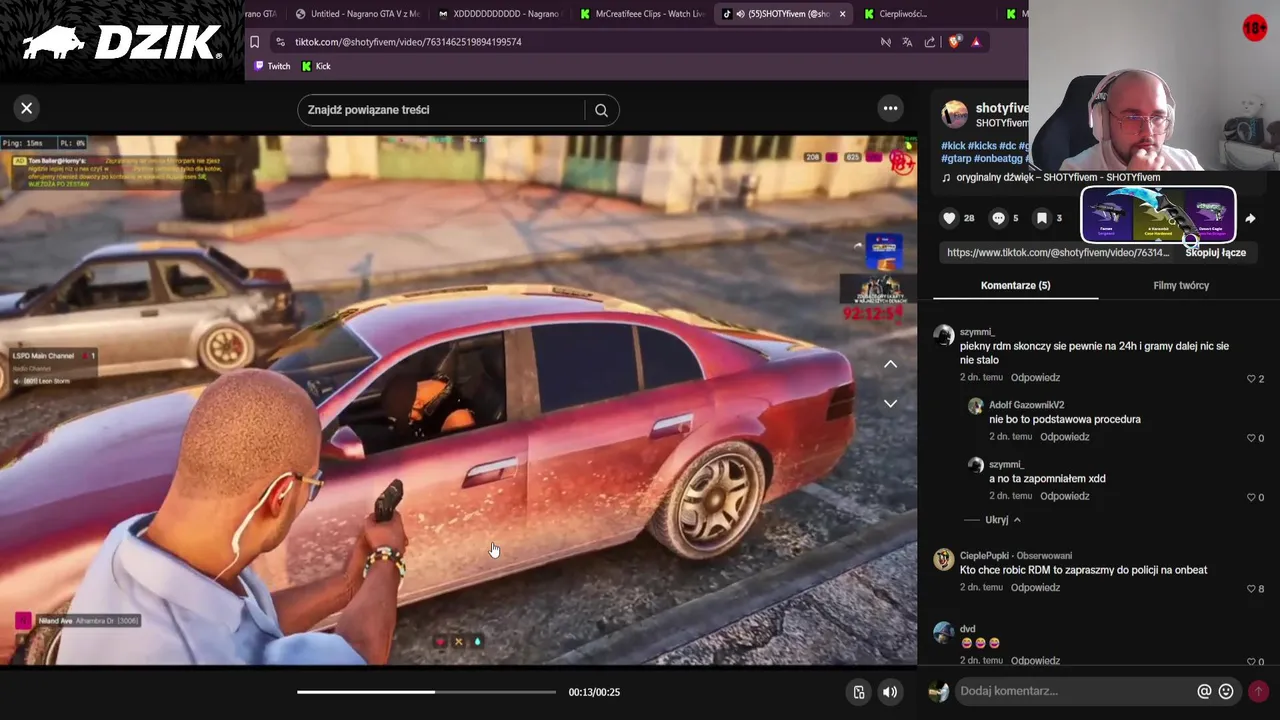Open Brave Shields lion icon
The image size is (1280, 720).
954,42
